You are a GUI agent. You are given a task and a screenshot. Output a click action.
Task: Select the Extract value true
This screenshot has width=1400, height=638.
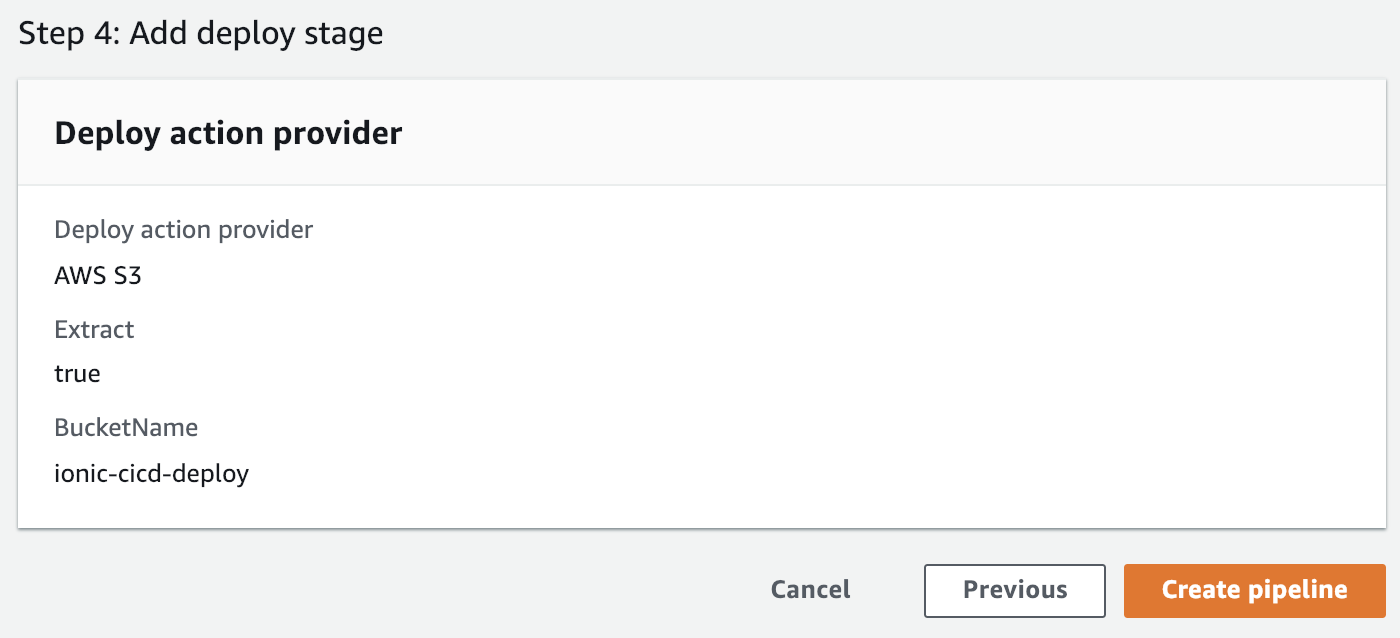(77, 374)
